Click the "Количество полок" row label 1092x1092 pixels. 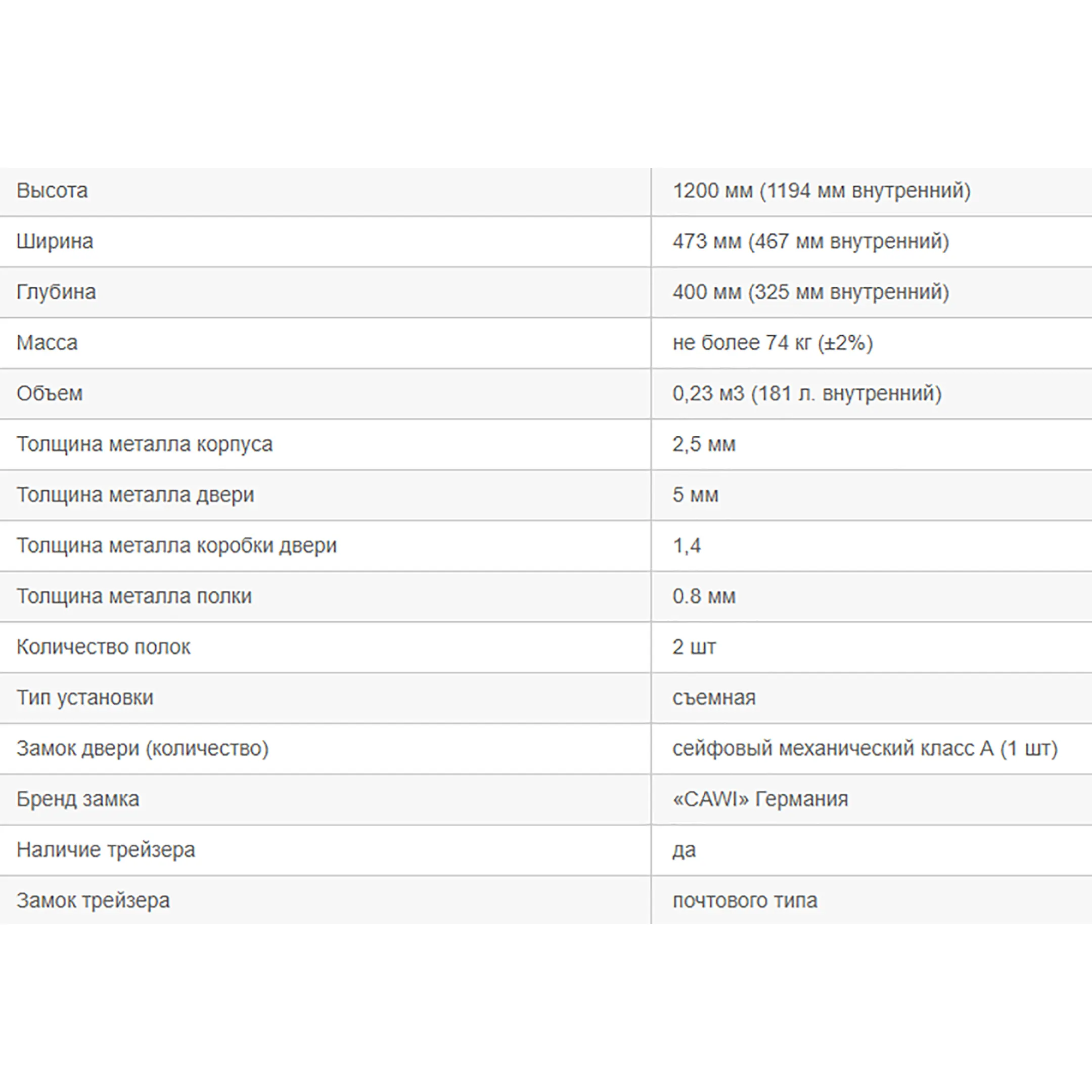point(104,647)
